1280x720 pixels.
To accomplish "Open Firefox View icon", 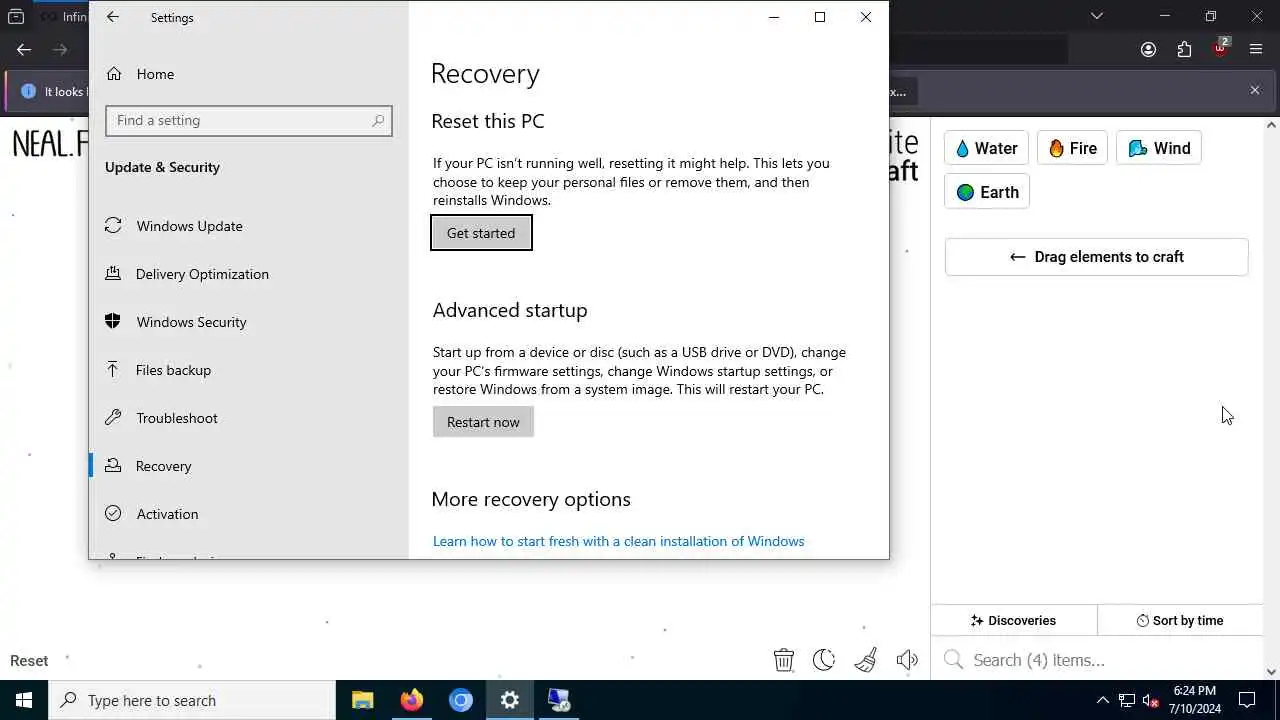I will pos(16,16).
